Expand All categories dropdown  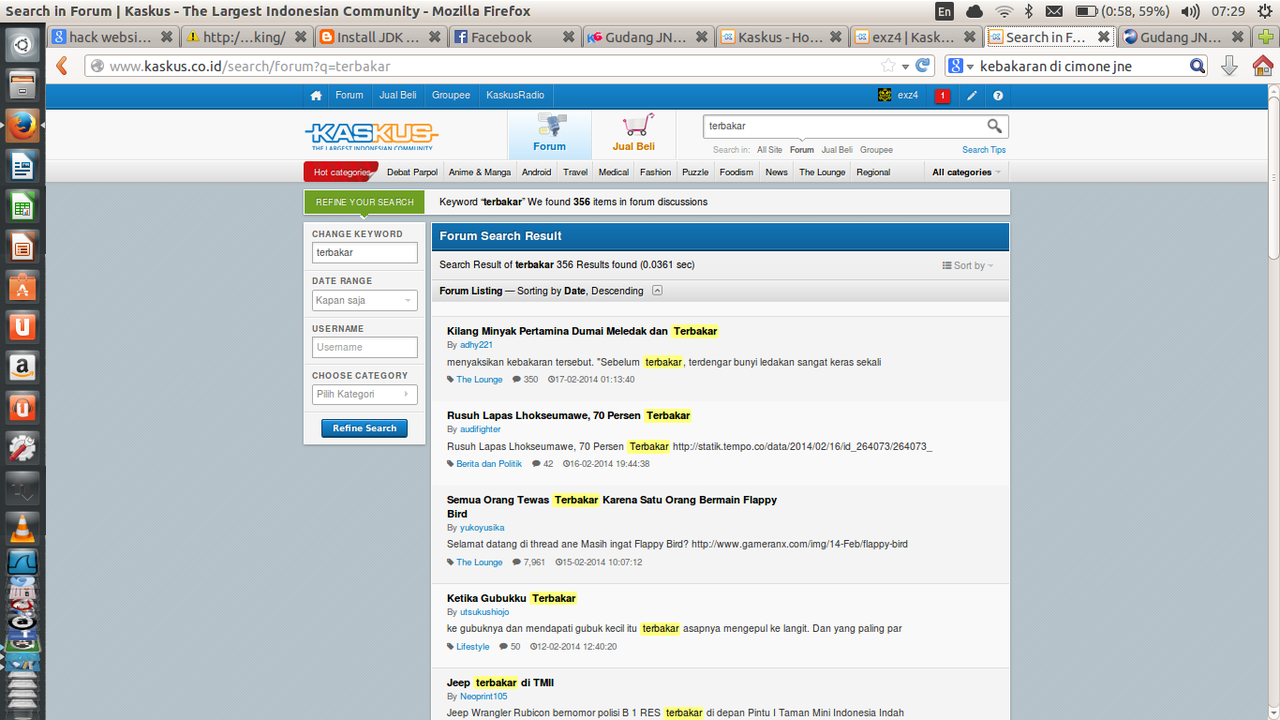[x=966, y=172]
